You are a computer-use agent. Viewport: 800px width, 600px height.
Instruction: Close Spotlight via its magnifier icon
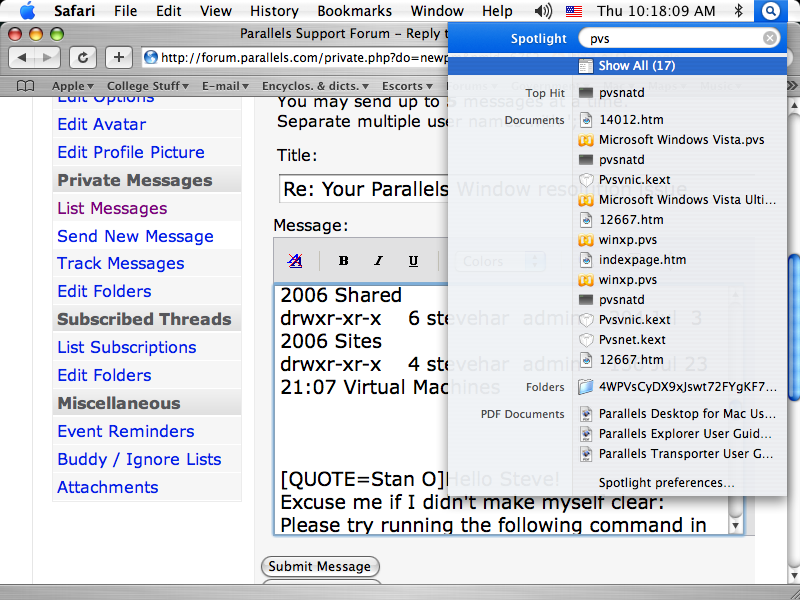tap(770, 11)
